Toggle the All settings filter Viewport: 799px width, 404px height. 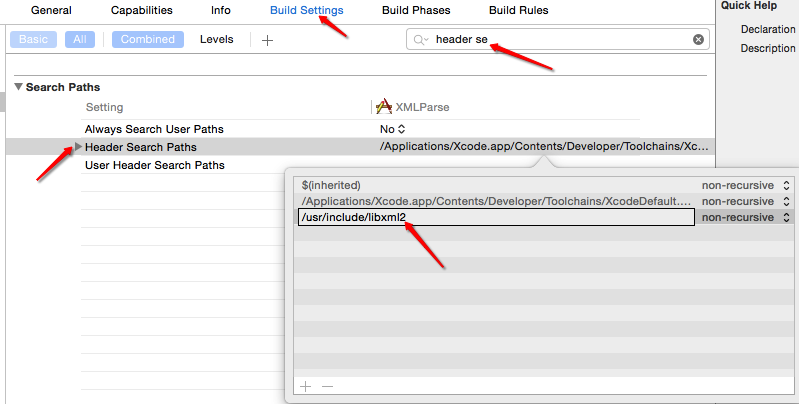pyautogui.click(x=79, y=40)
